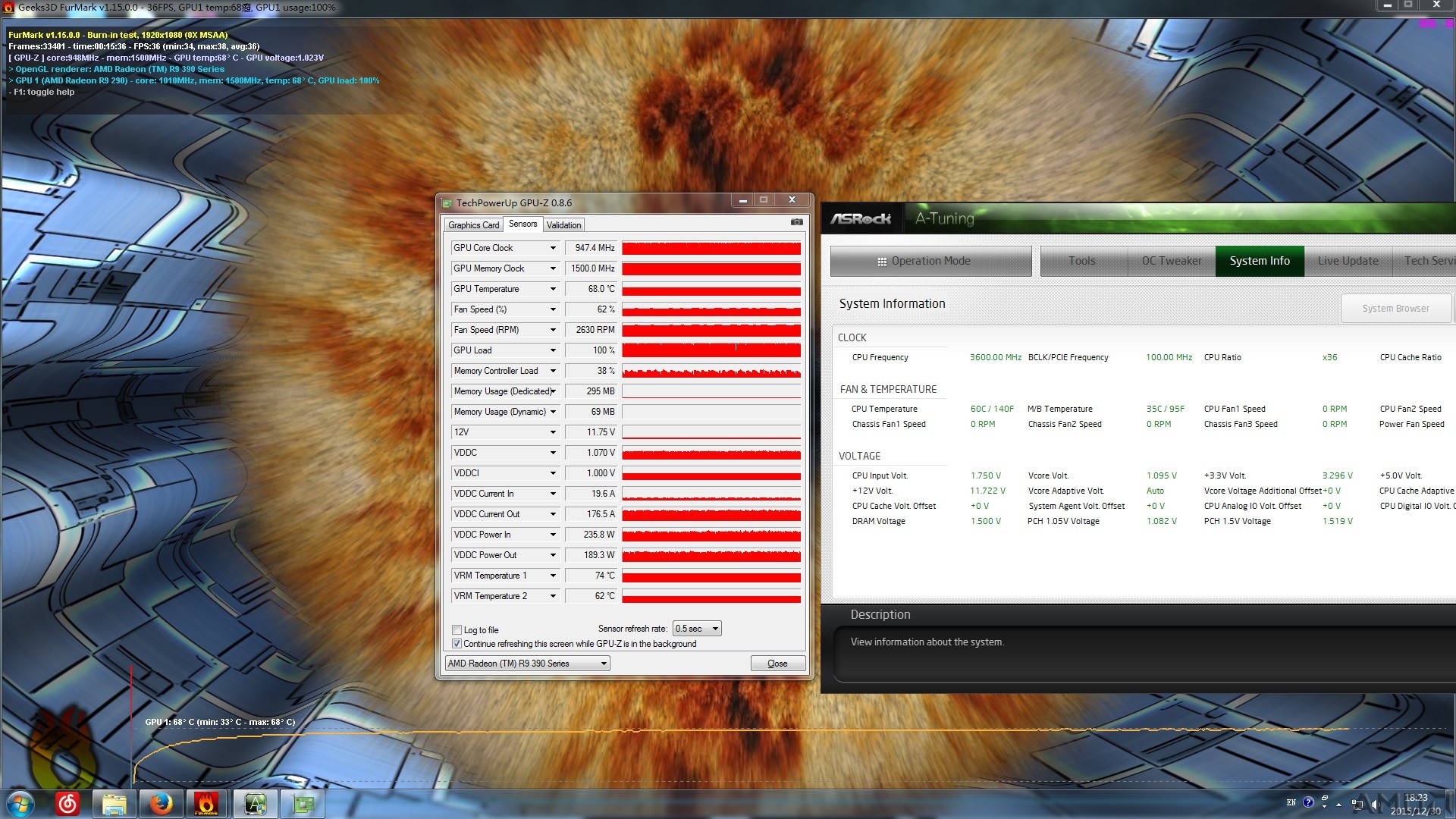
Task: Click the Close button in GPU-Z
Action: point(777,664)
